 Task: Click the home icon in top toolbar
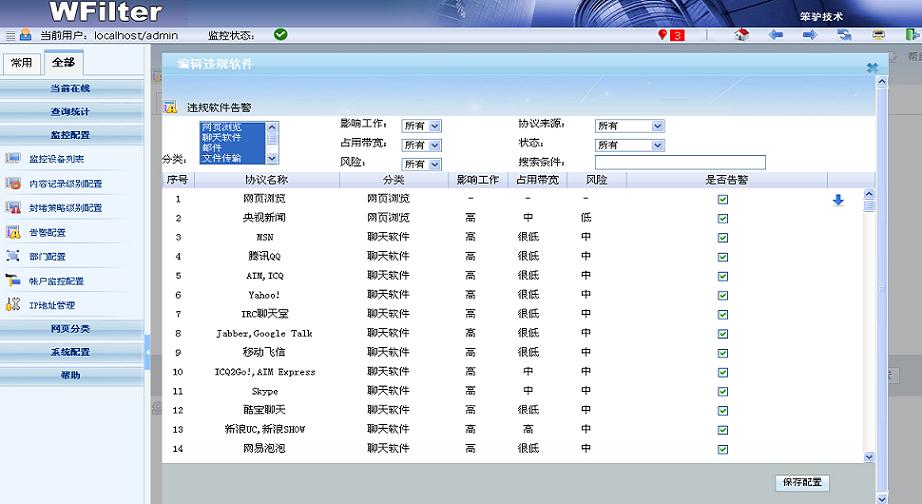741,35
